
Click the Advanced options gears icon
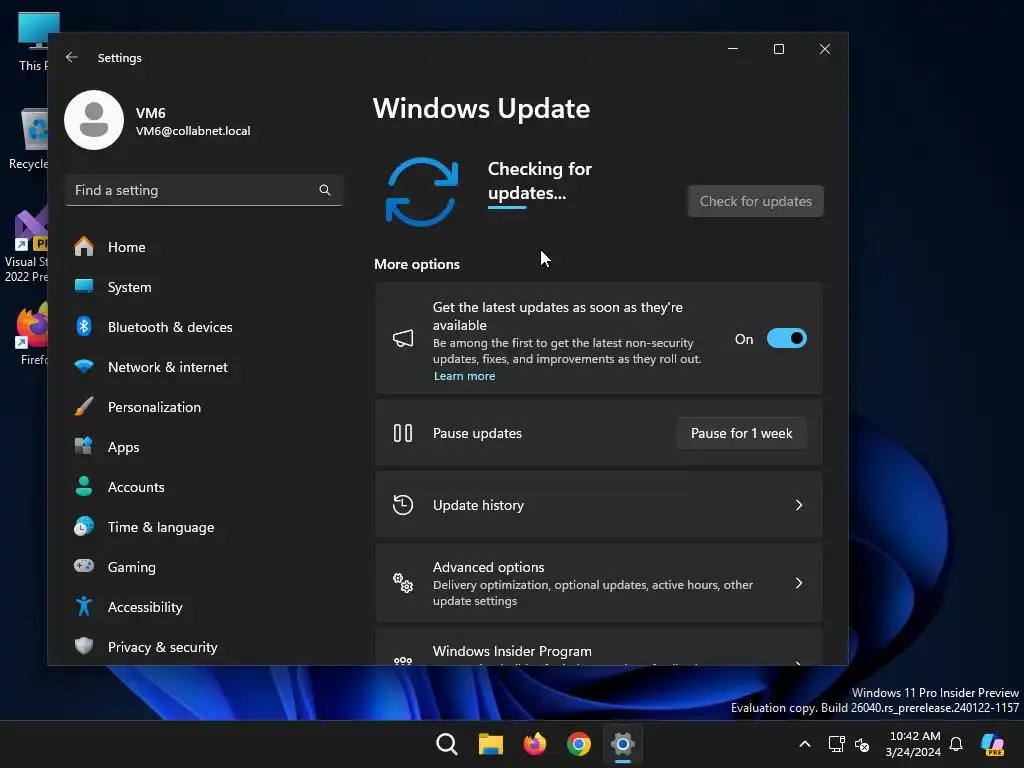coord(403,583)
